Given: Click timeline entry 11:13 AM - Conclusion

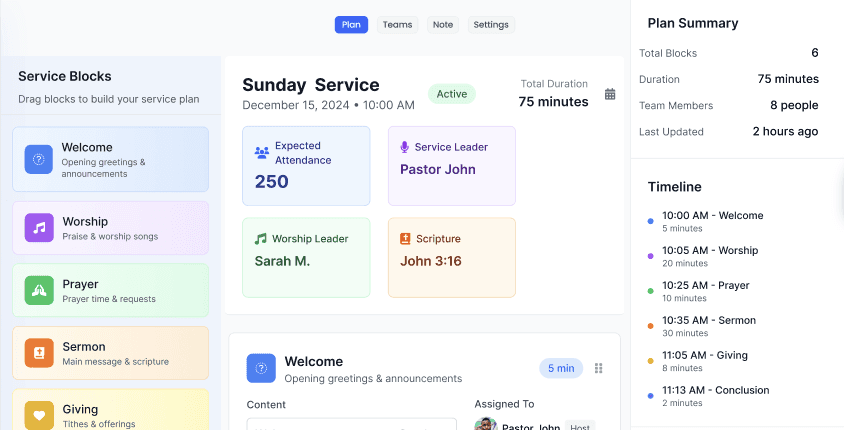Looking at the screenshot, I should pyautogui.click(x=715, y=390).
